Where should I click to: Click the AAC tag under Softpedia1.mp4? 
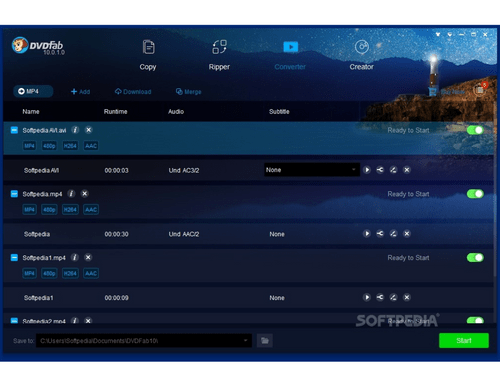[x=91, y=273]
